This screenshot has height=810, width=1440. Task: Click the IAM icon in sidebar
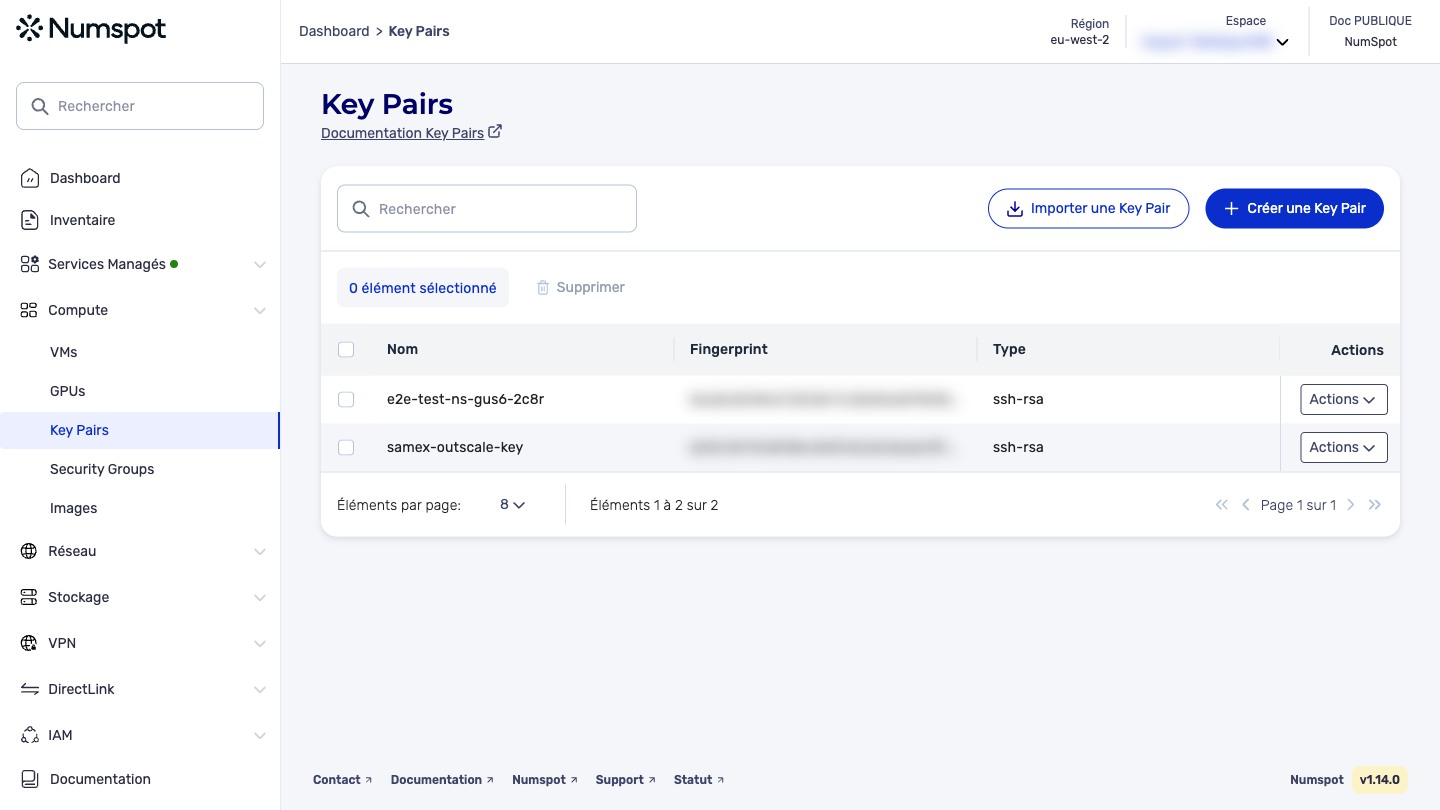[x=30, y=735]
